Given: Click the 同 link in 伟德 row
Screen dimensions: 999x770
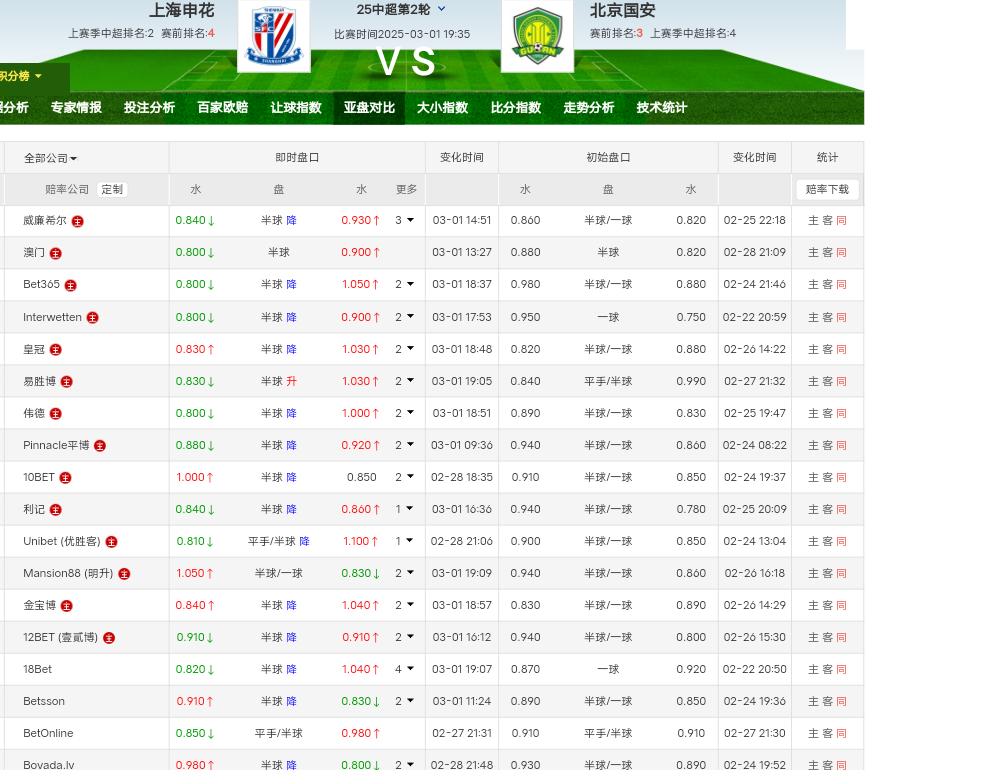Looking at the screenshot, I should 841,413.
